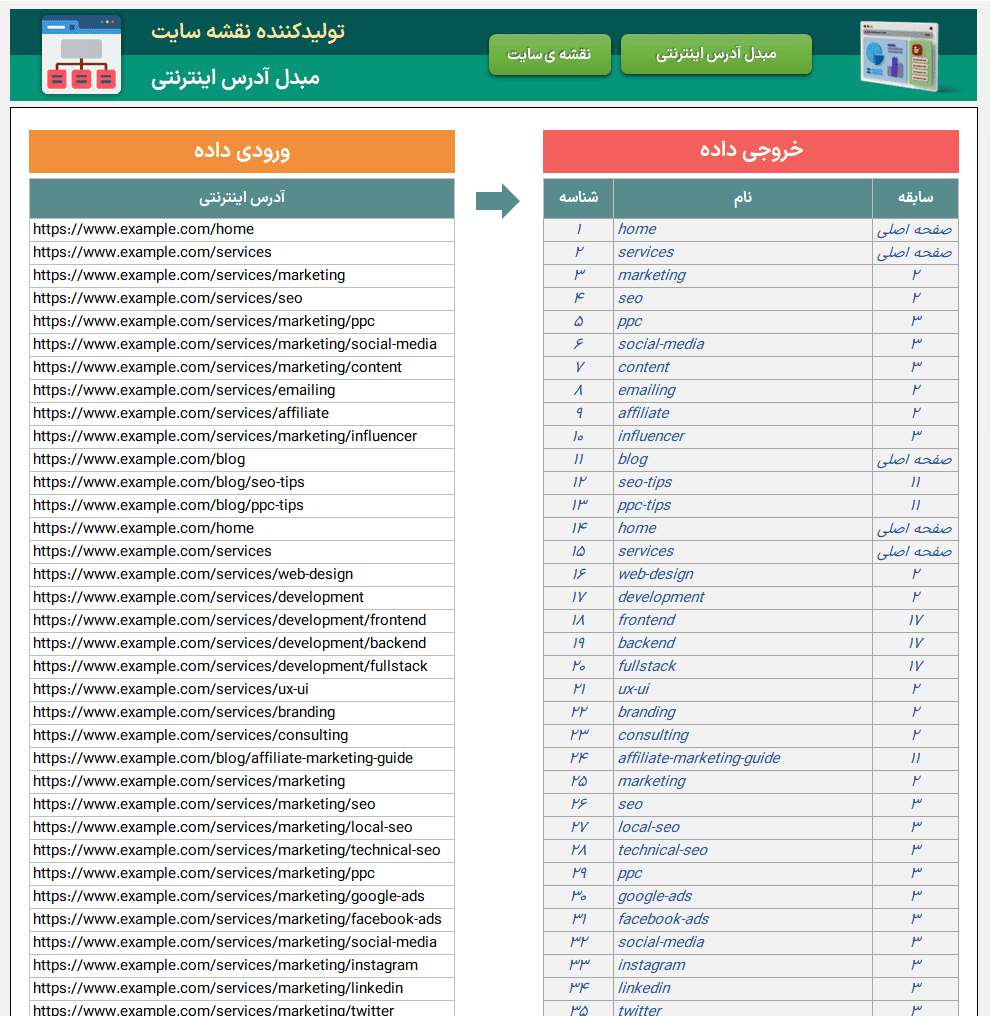Viewport: 990px width, 1016px height.
Task: Select URL cell ending services/web-design
Action: tap(242, 575)
